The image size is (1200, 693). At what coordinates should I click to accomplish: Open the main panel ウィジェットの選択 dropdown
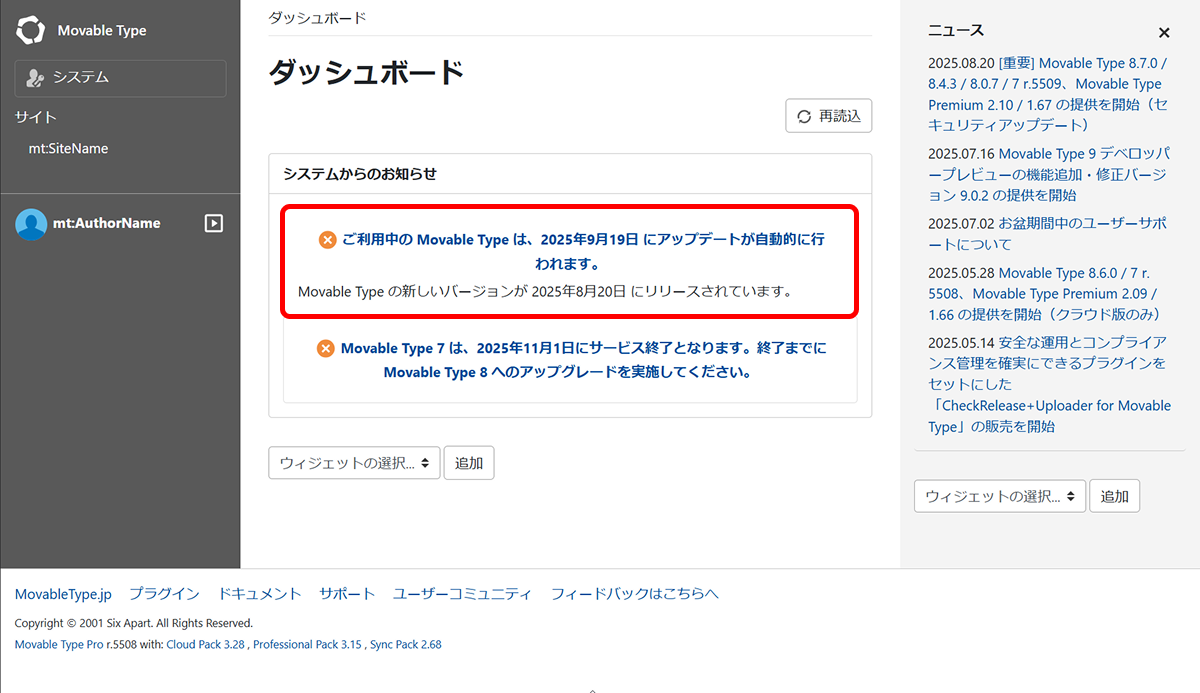coord(354,463)
